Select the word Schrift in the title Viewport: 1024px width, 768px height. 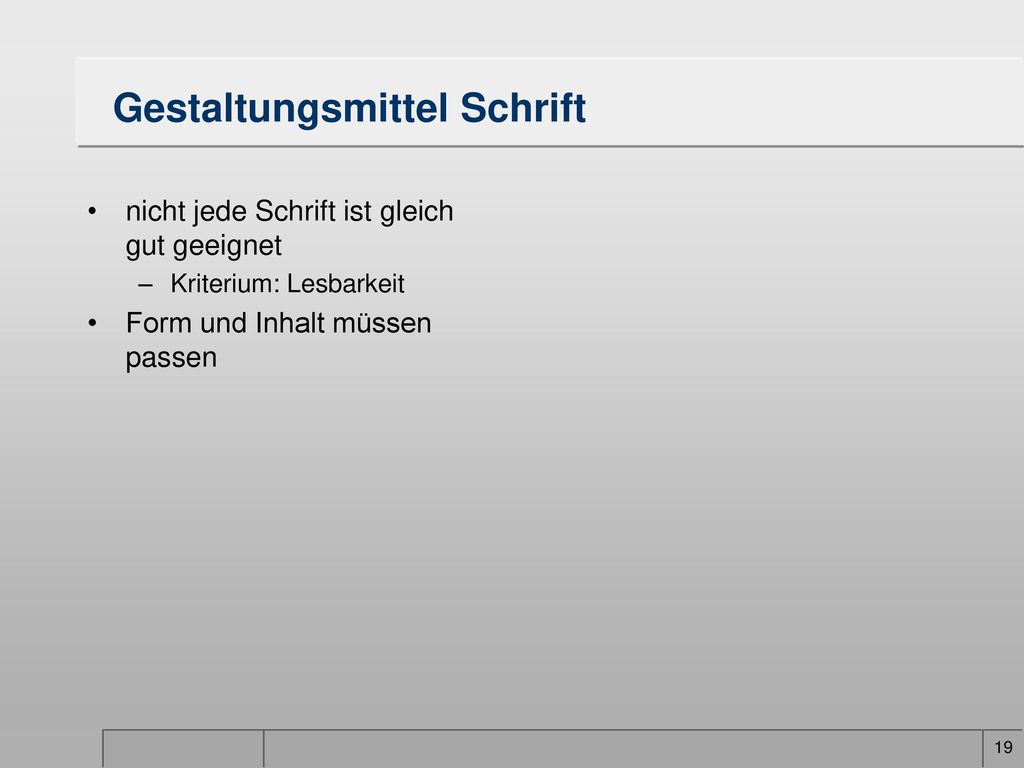[x=523, y=107]
